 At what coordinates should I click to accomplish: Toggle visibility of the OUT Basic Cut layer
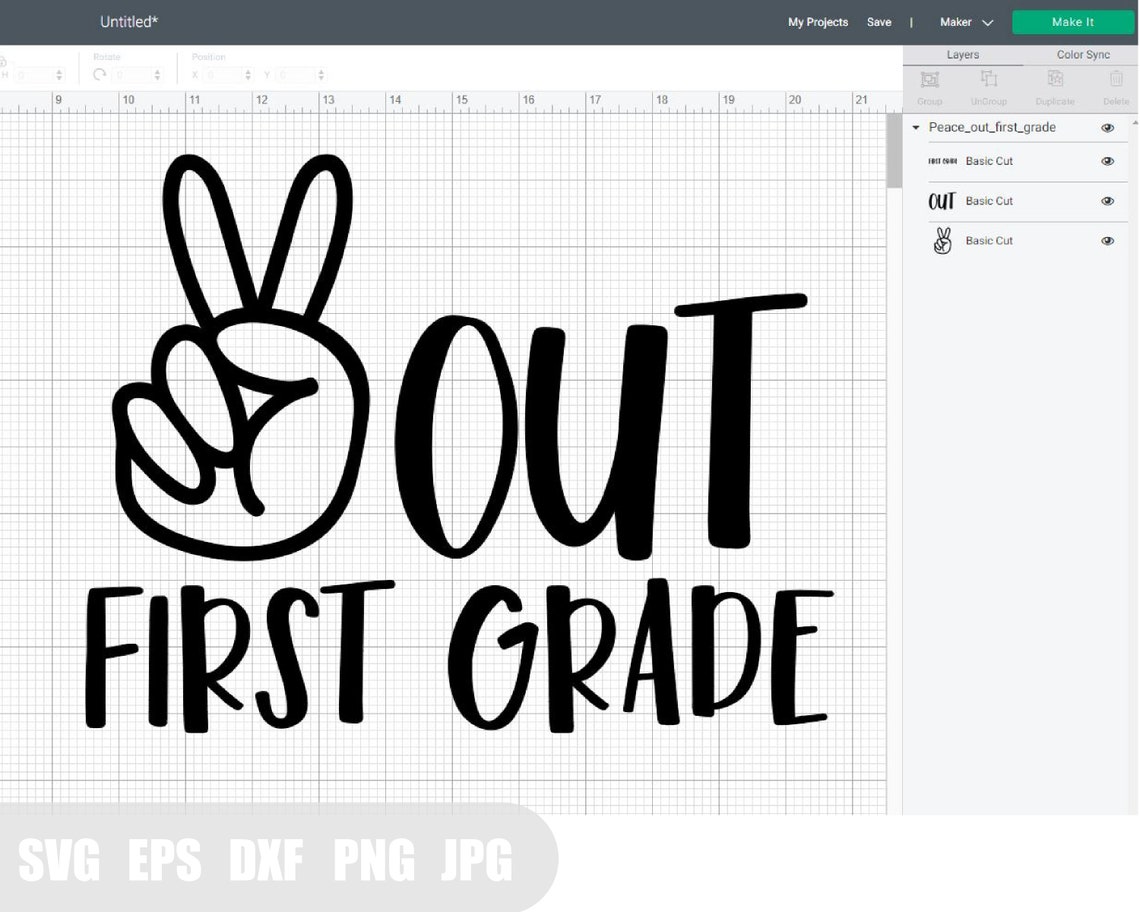pos(1107,200)
